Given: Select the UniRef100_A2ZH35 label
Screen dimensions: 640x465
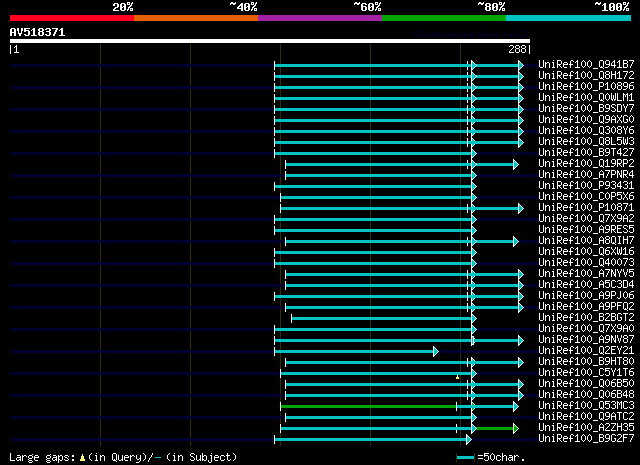Looking at the screenshot, I should tap(586, 428).
